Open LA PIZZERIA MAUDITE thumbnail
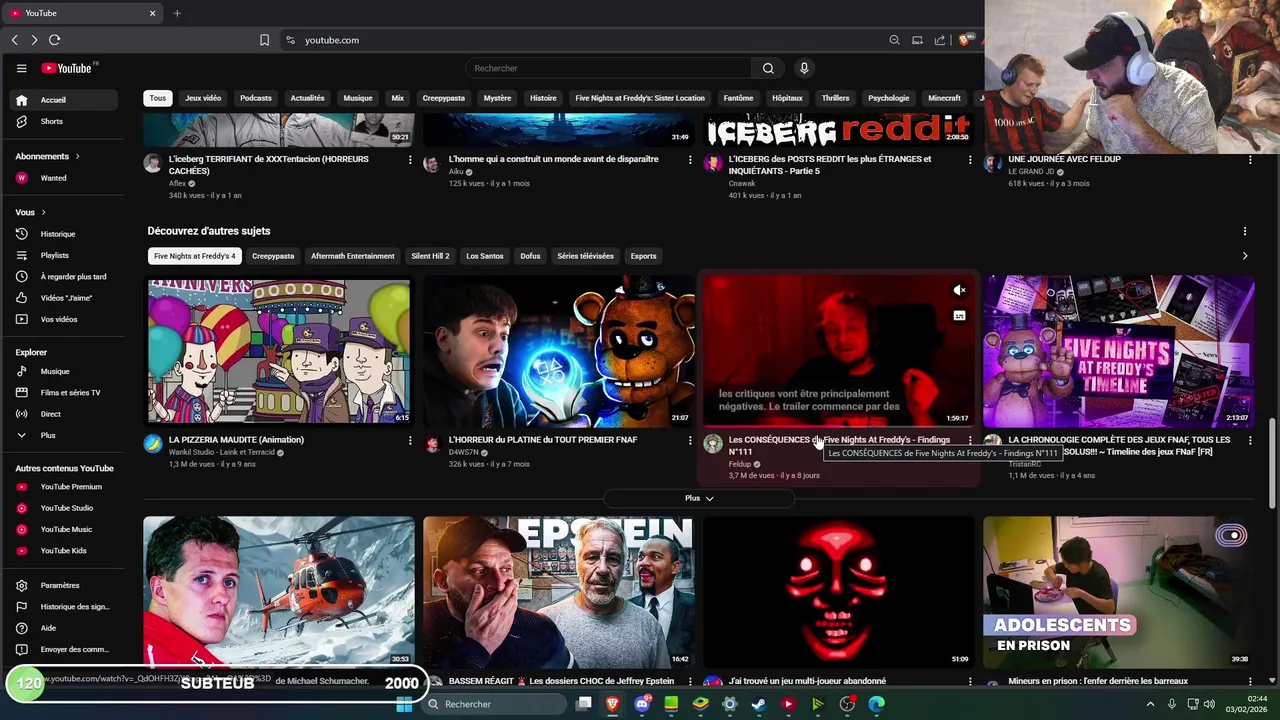Screen dimensions: 1280x720 pyautogui.click(x=279, y=351)
